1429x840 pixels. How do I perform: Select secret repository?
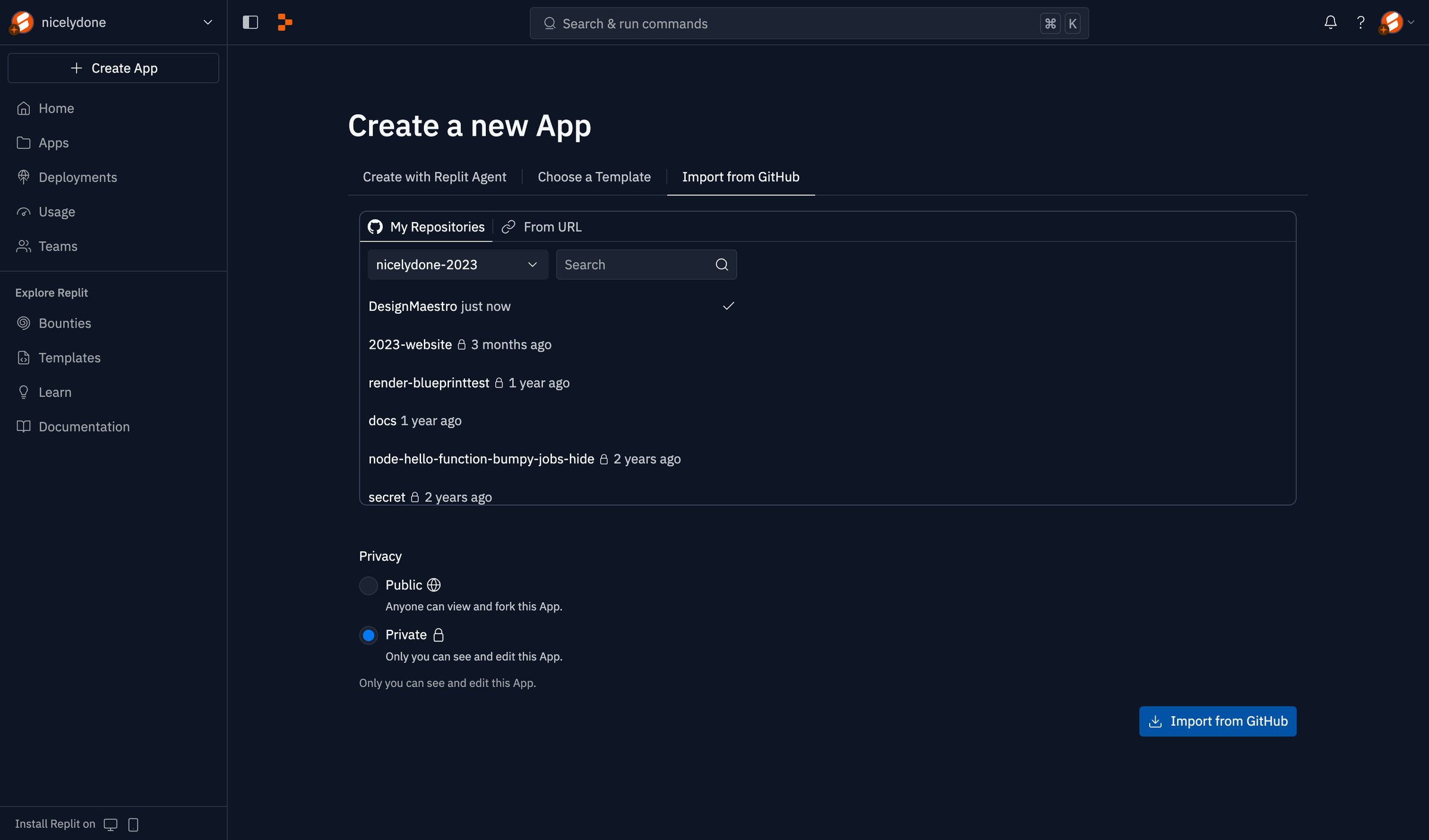pos(552,496)
